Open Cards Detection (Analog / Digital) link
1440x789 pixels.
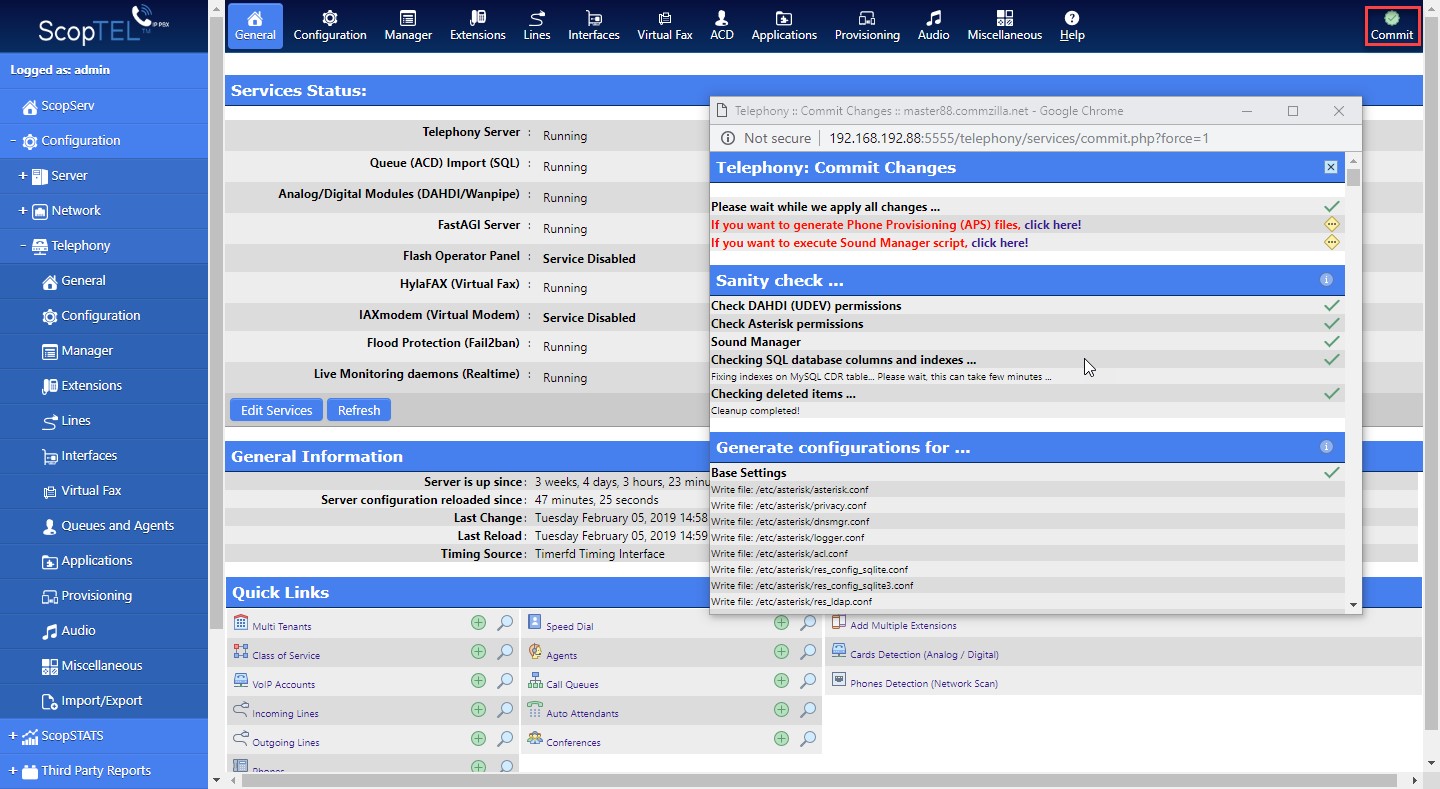pos(924,655)
